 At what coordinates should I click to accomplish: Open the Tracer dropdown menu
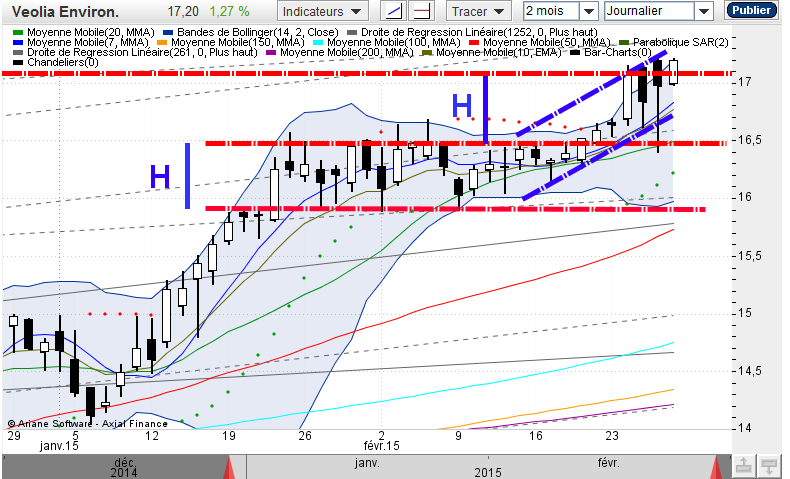[x=479, y=11]
